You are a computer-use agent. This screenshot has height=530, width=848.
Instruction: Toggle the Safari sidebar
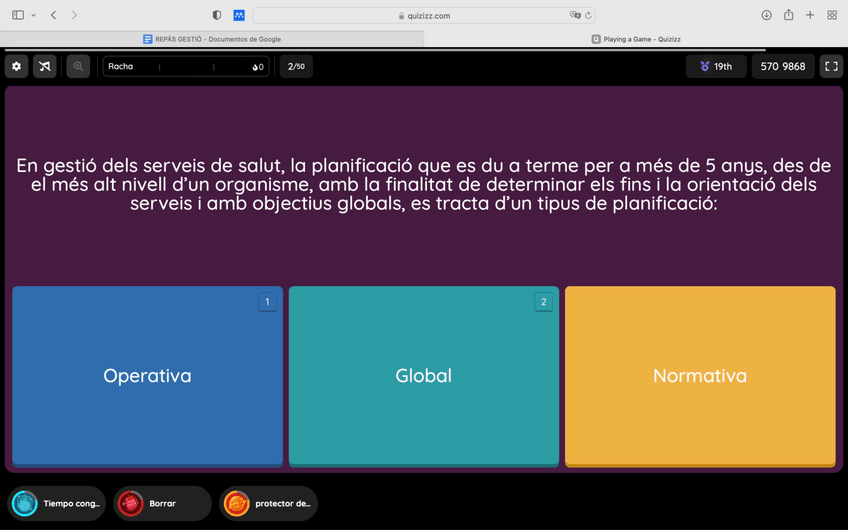pos(18,15)
